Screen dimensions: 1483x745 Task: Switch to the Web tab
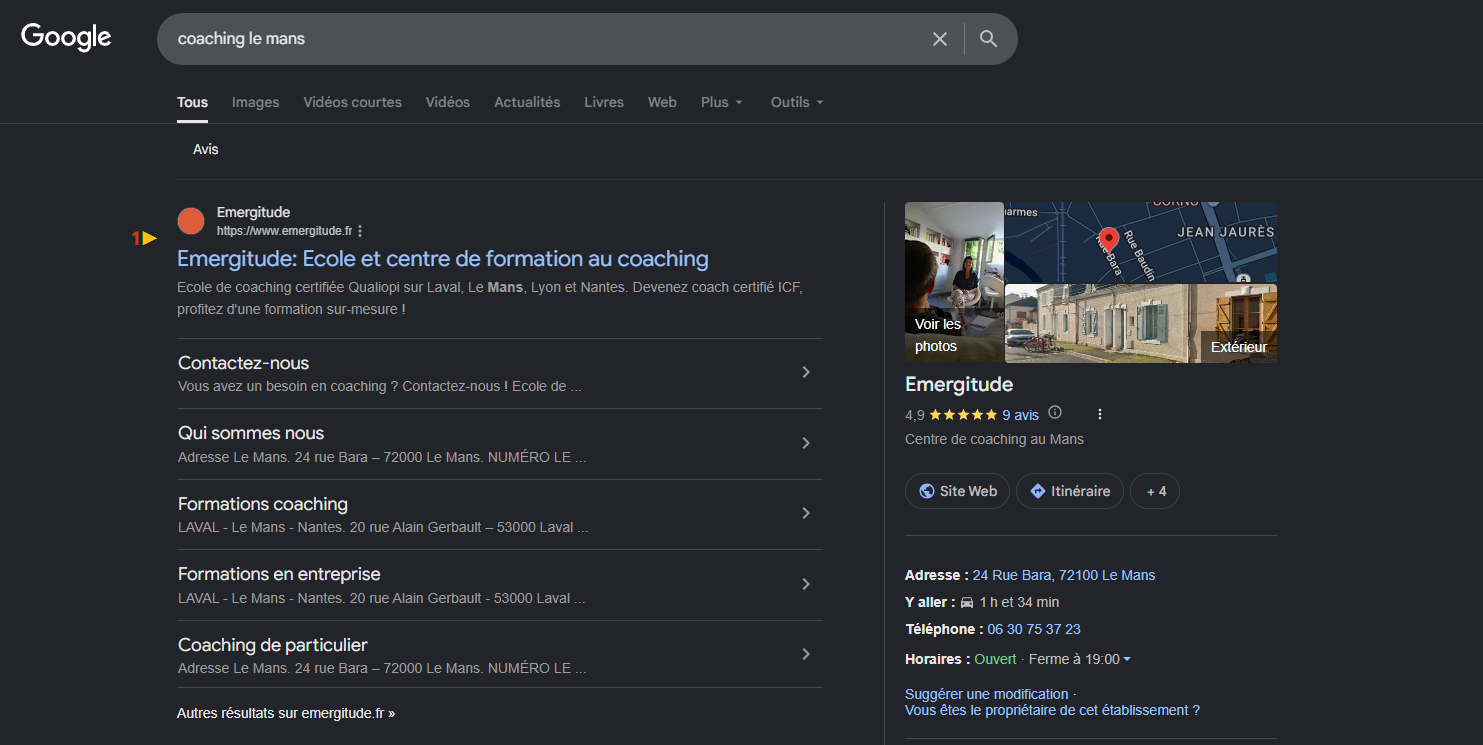click(x=662, y=102)
